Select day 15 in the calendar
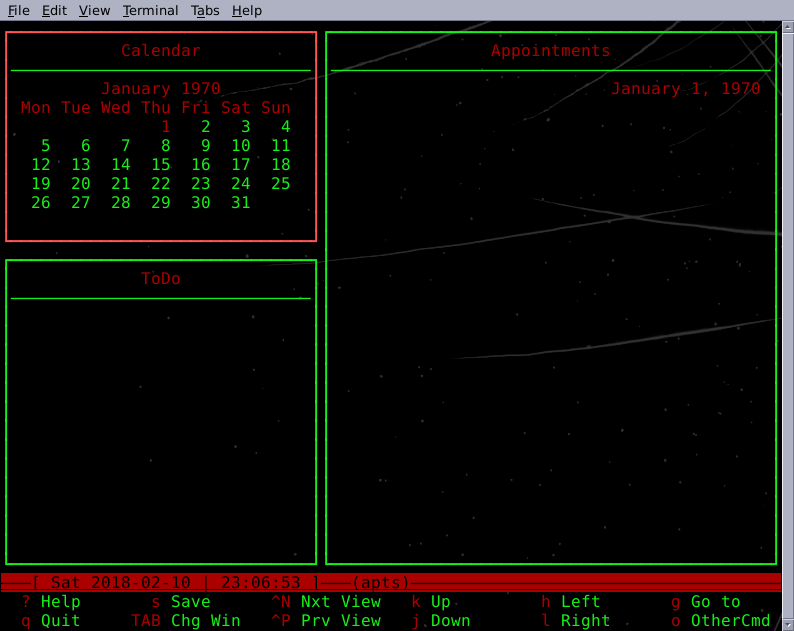Screen dimensions: 794x631 (161, 165)
